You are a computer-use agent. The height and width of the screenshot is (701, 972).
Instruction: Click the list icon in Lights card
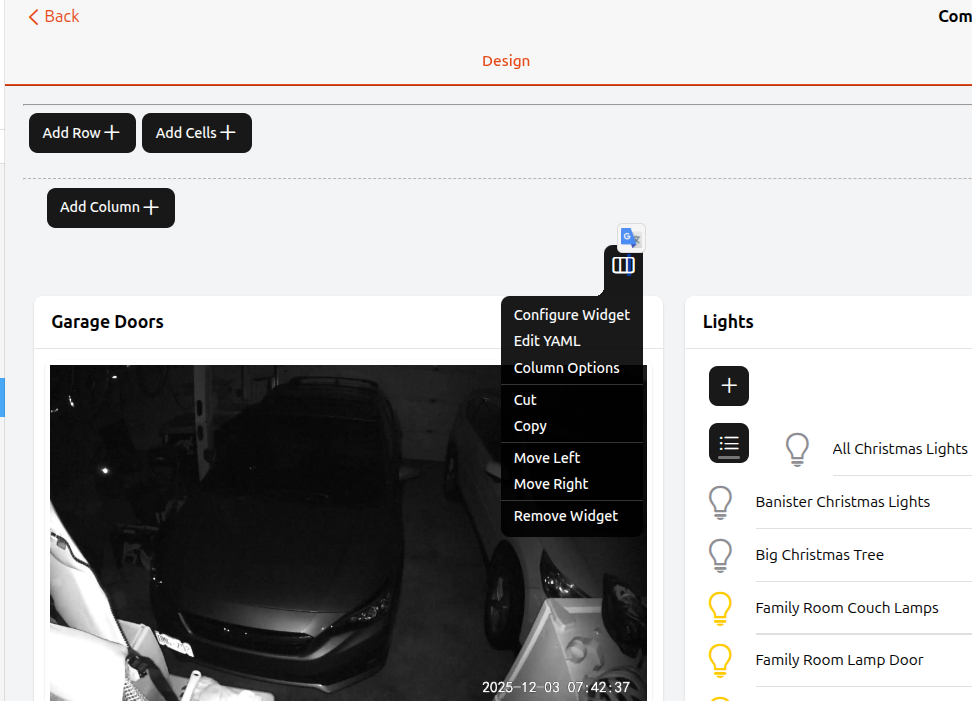[728, 443]
